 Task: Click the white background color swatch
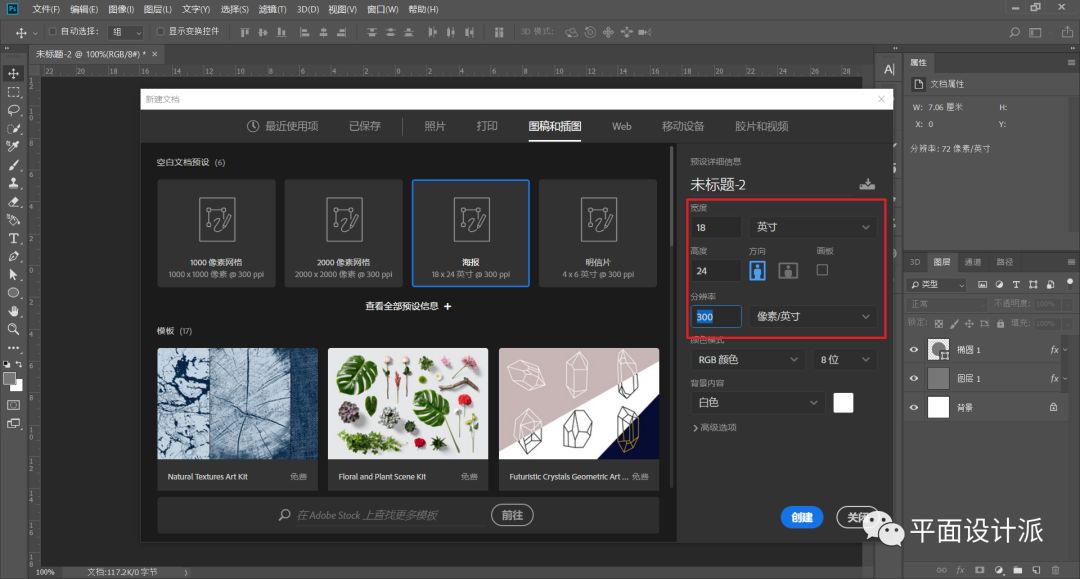click(843, 402)
